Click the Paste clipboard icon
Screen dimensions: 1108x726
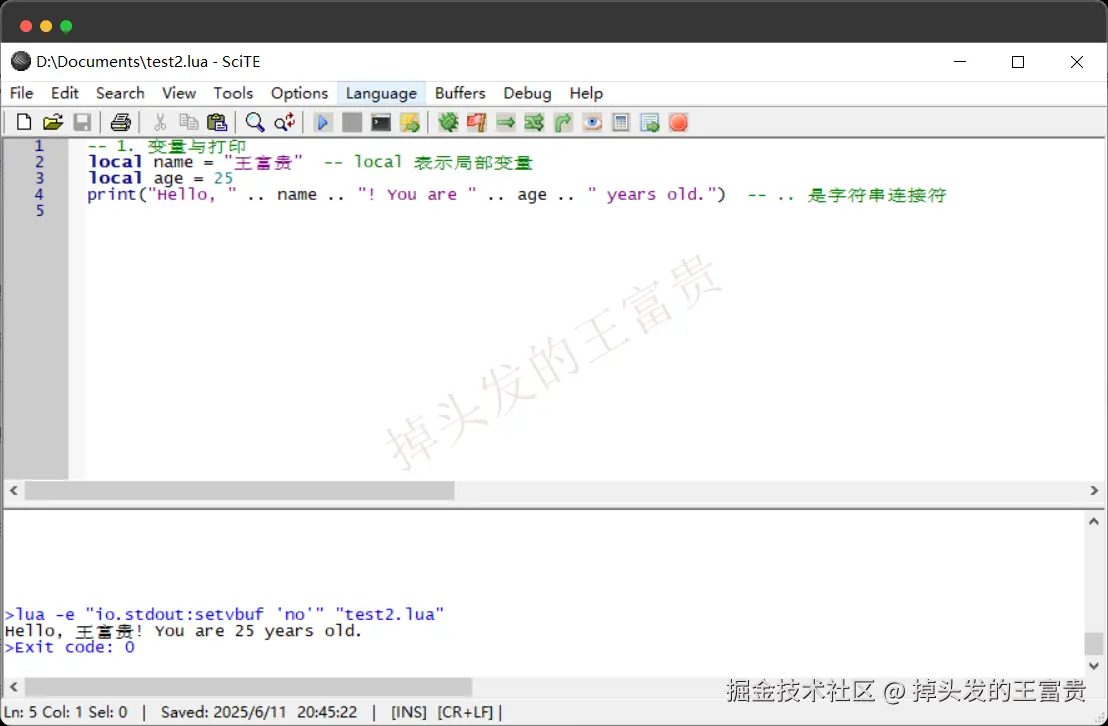tap(217, 122)
